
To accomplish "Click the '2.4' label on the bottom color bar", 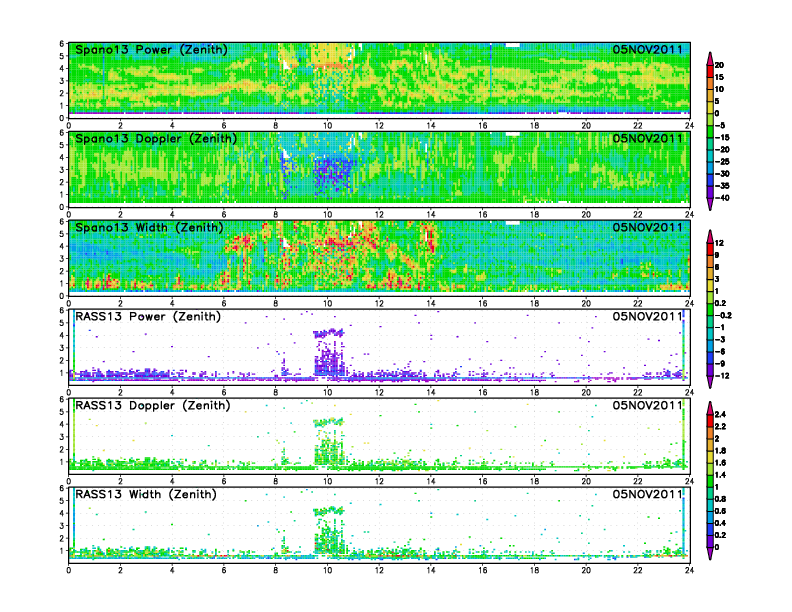I will coord(720,415).
